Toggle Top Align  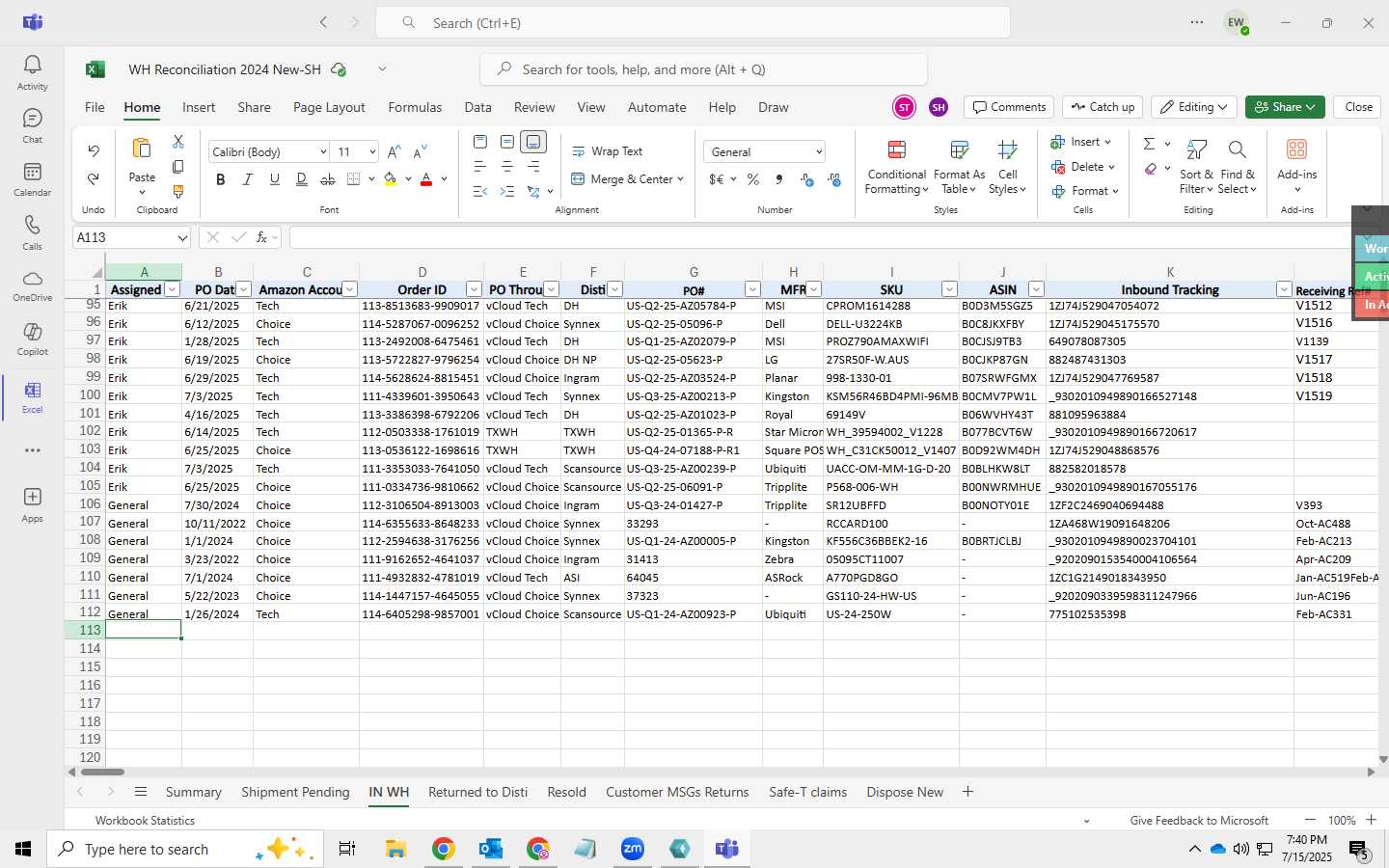point(480,142)
